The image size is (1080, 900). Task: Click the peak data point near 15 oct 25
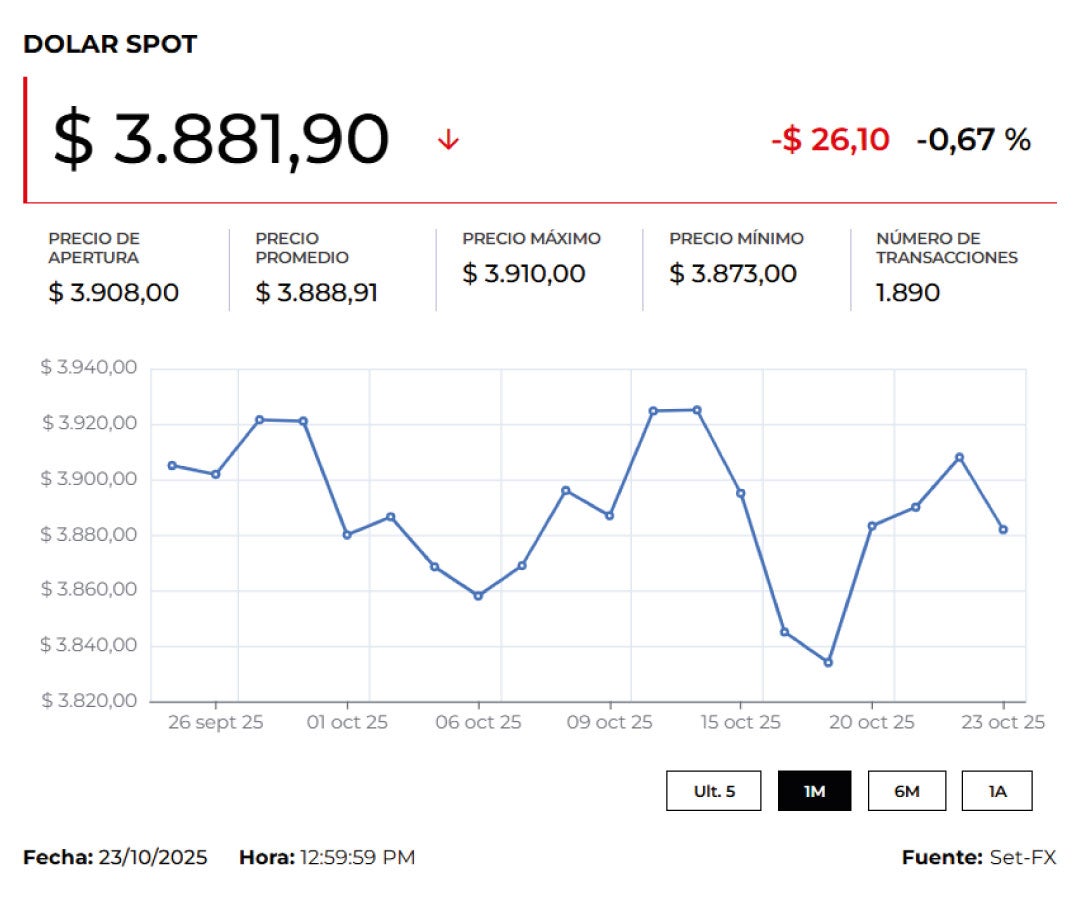[x=696, y=410]
